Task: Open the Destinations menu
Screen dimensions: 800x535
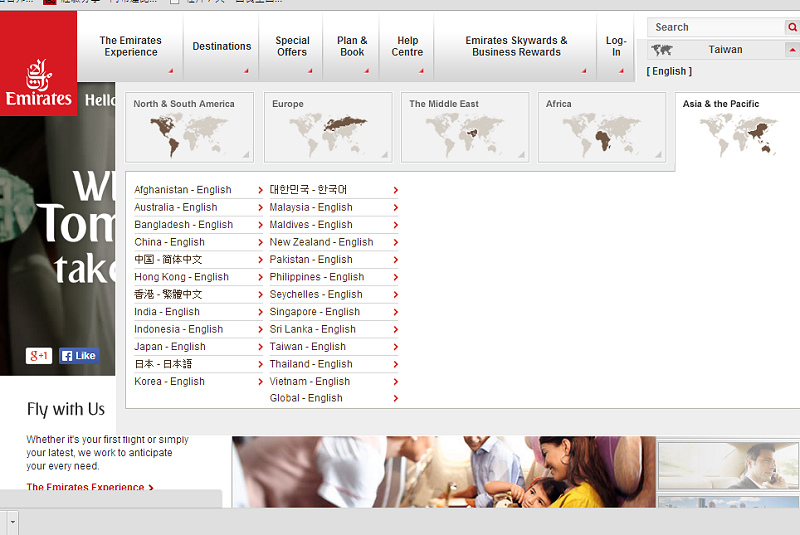Action: click(221, 46)
